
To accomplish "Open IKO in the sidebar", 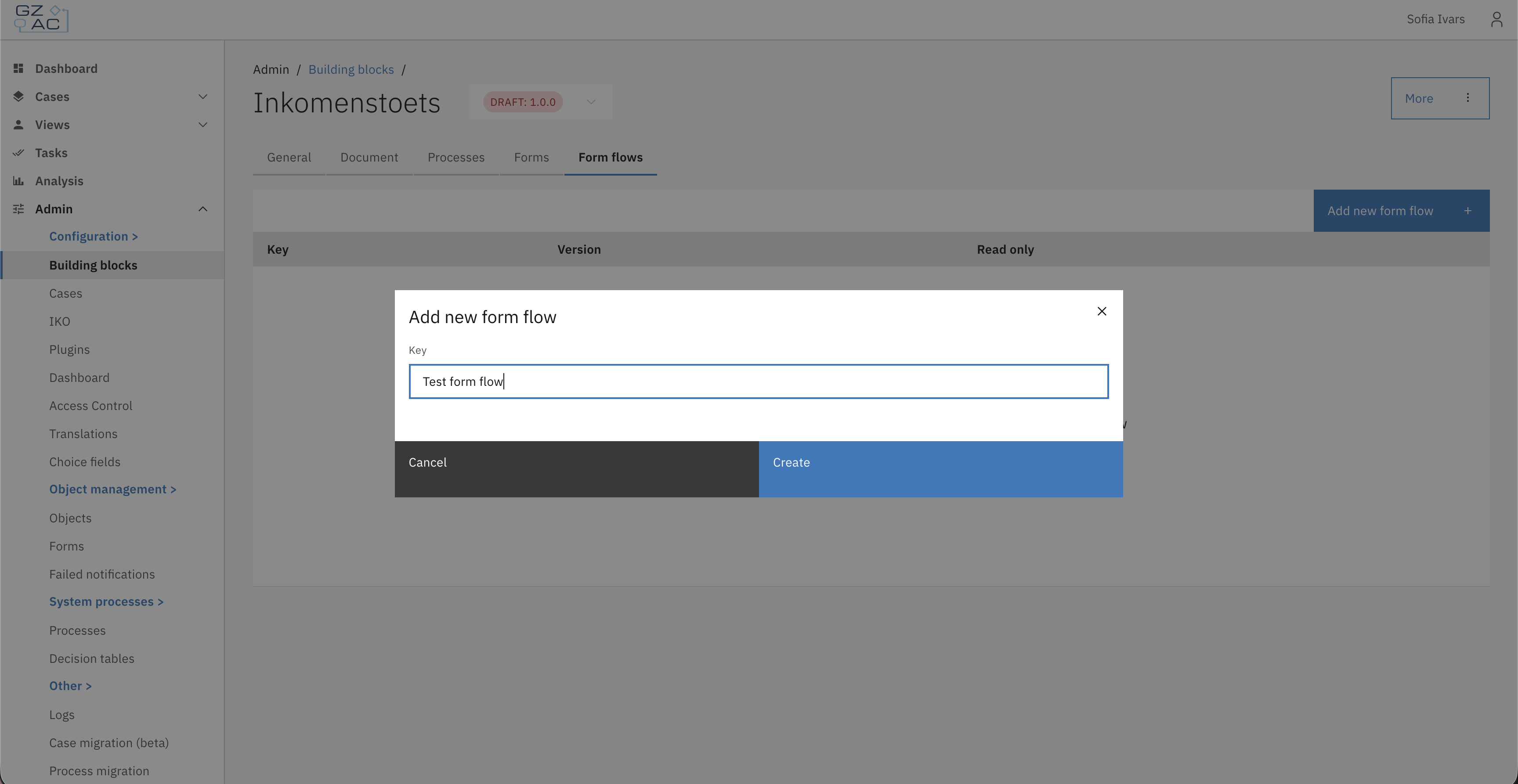I will pos(60,322).
